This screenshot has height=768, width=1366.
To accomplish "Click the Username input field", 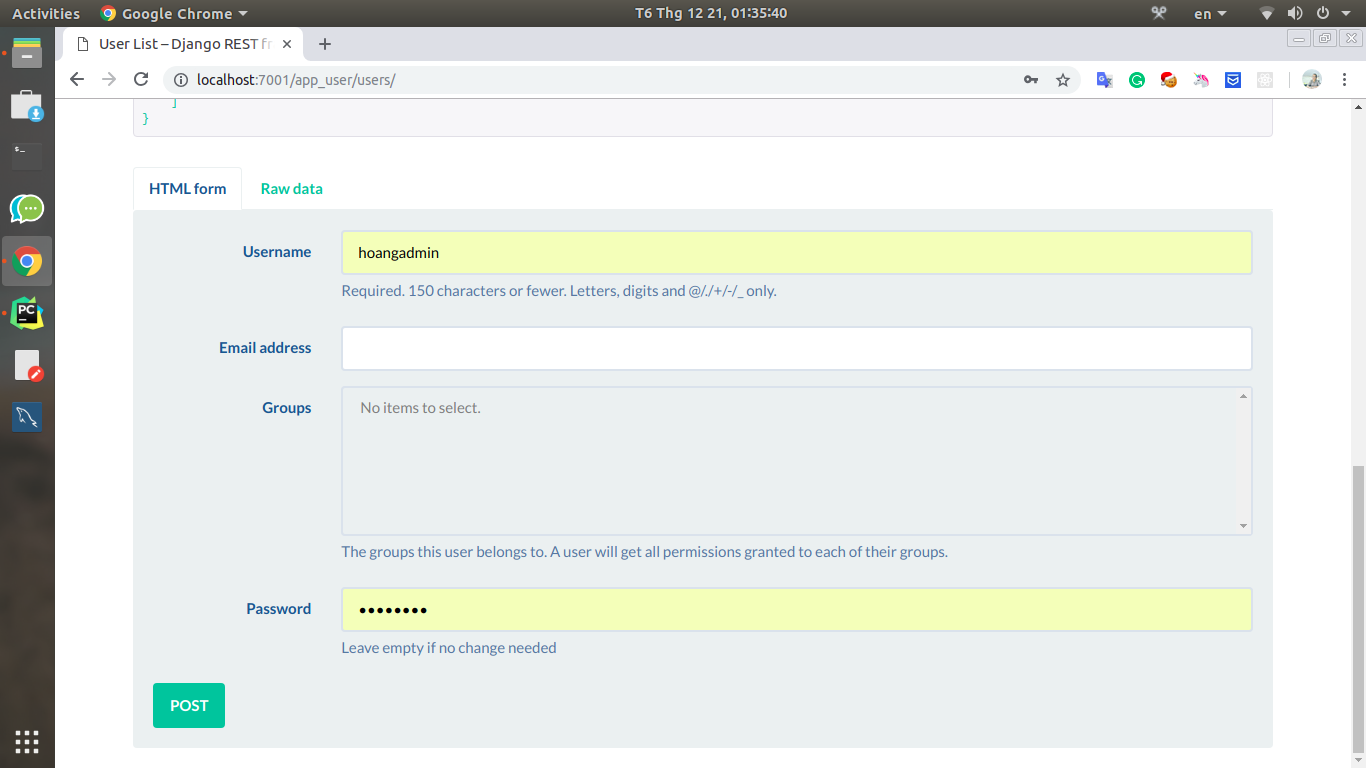I will click(x=797, y=252).
